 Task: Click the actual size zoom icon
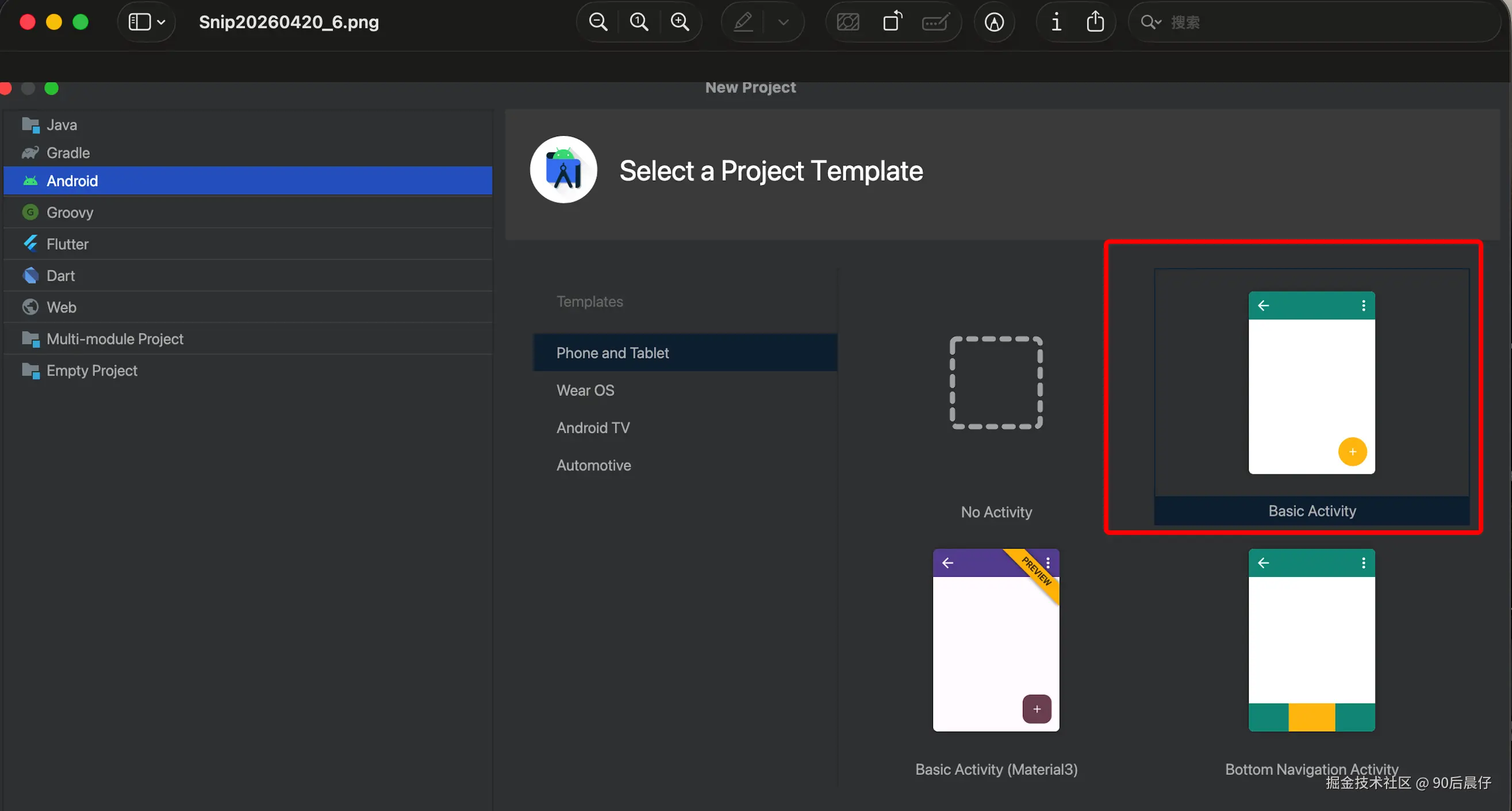[639, 22]
